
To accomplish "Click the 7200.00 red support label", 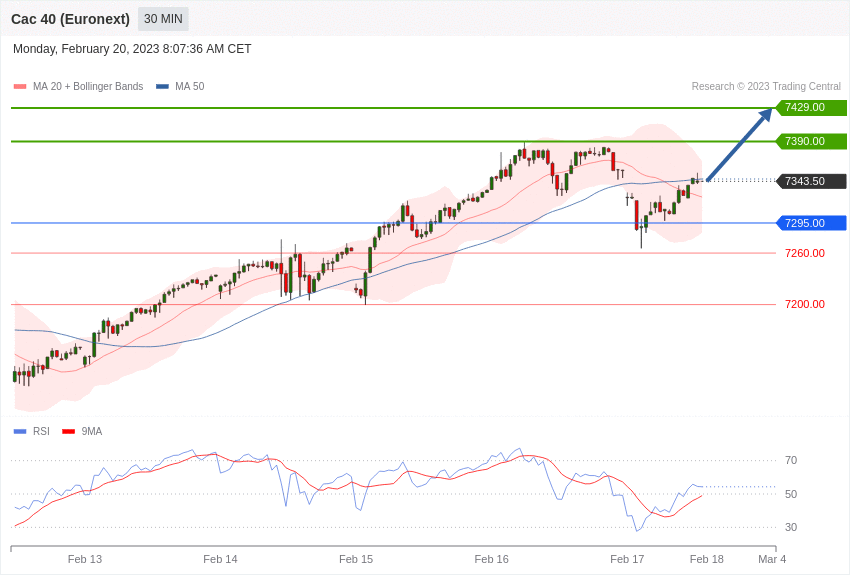I will point(804,304).
